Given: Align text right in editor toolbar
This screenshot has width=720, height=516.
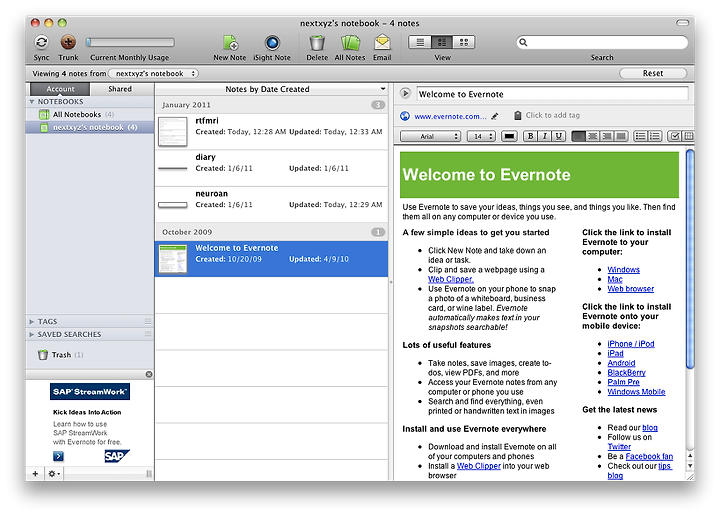Looking at the screenshot, I should 607,136.
